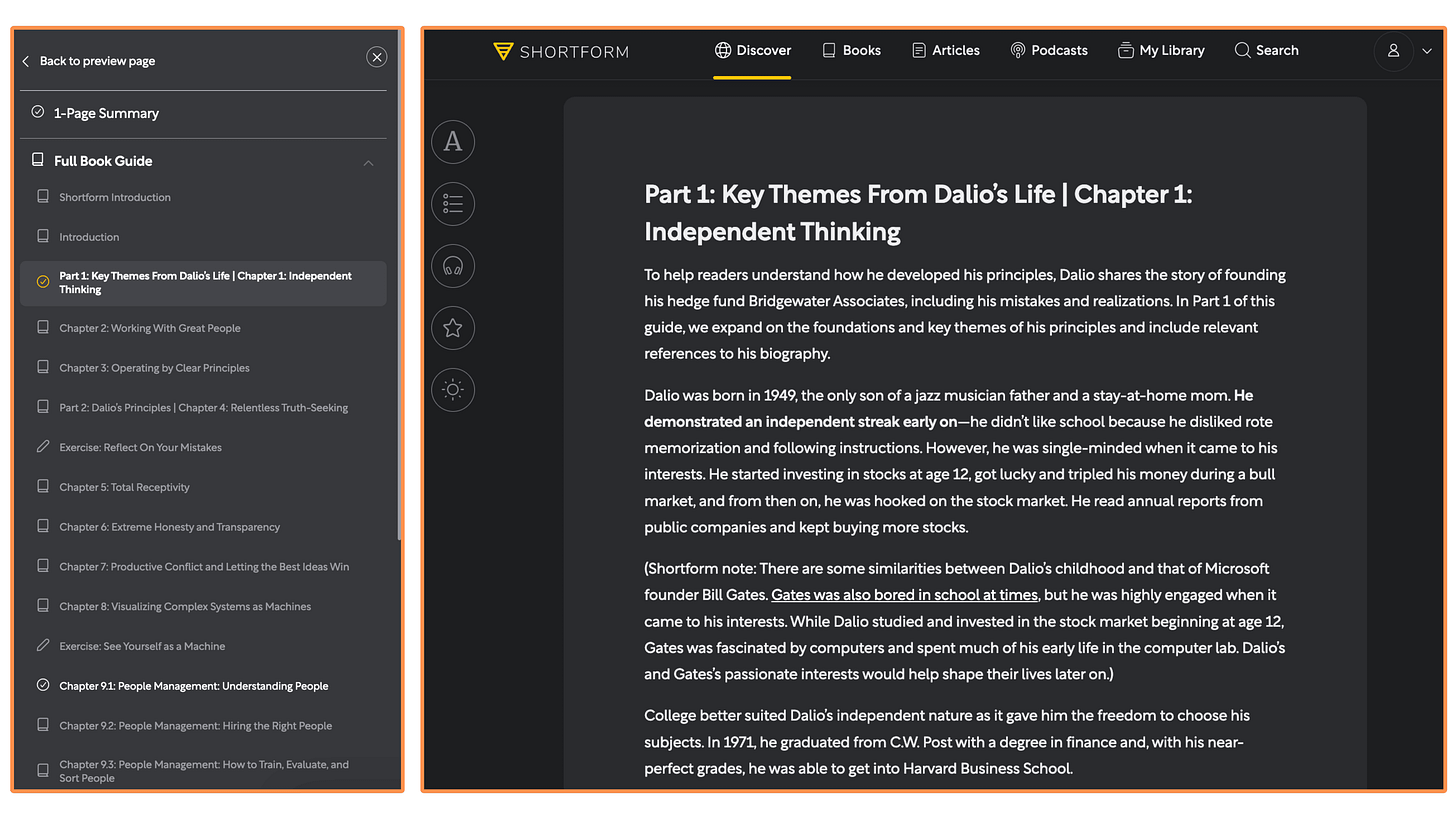Screen dimensions: 1456x819
Task: Star this book guide as a favorite
Action: (x=452, y=328)
